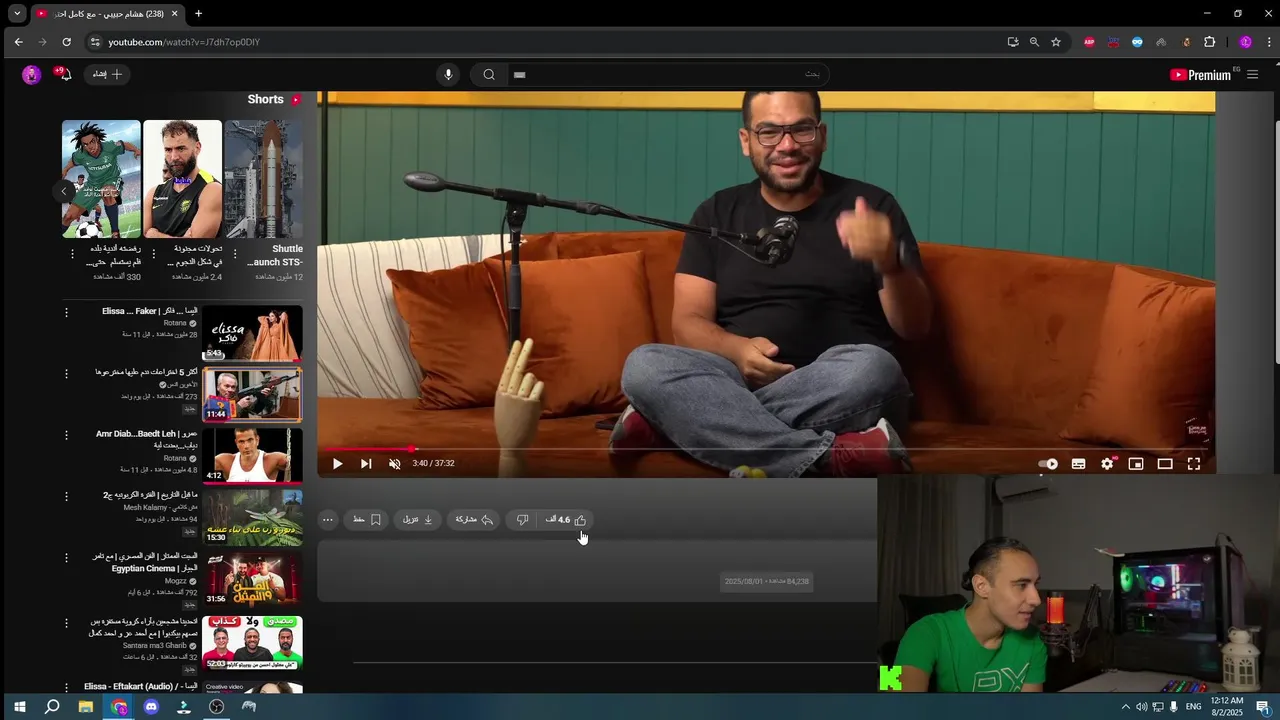Open options for 11:44 inventions video
Viewport: 1280px width, 720px height.
click(x=67, y=374)
